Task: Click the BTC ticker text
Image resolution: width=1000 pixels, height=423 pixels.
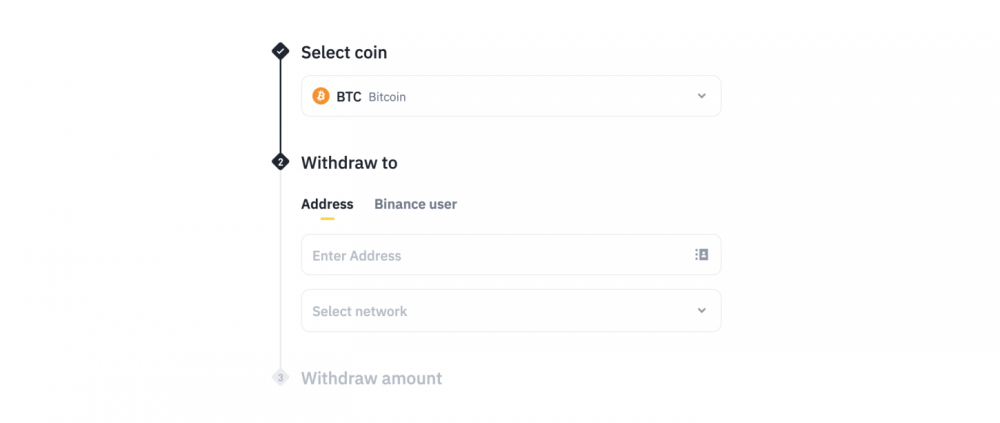Action: (x=349, y=97)
